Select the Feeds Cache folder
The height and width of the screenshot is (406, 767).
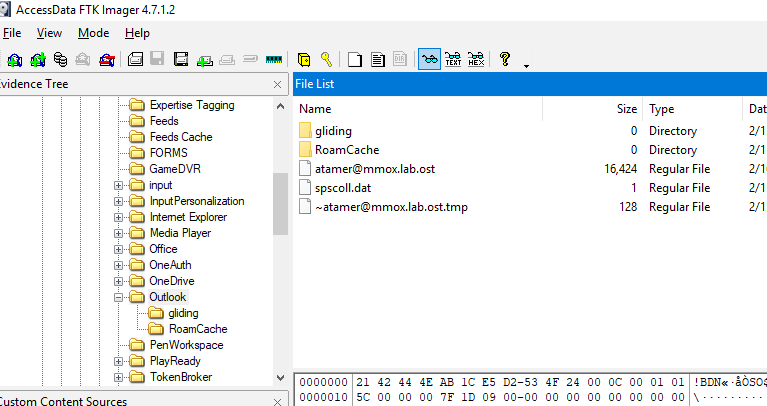181,136
